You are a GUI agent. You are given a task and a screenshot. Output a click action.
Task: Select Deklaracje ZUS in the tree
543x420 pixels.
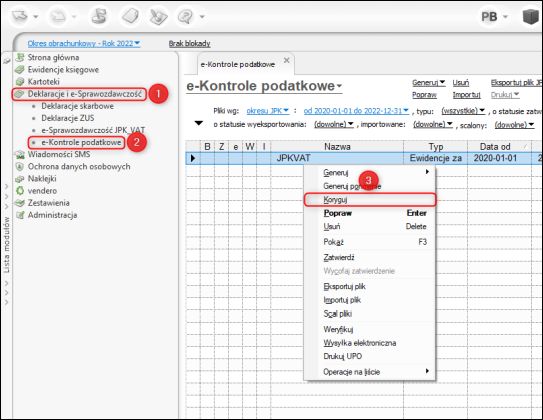click(x=68, y=118)
